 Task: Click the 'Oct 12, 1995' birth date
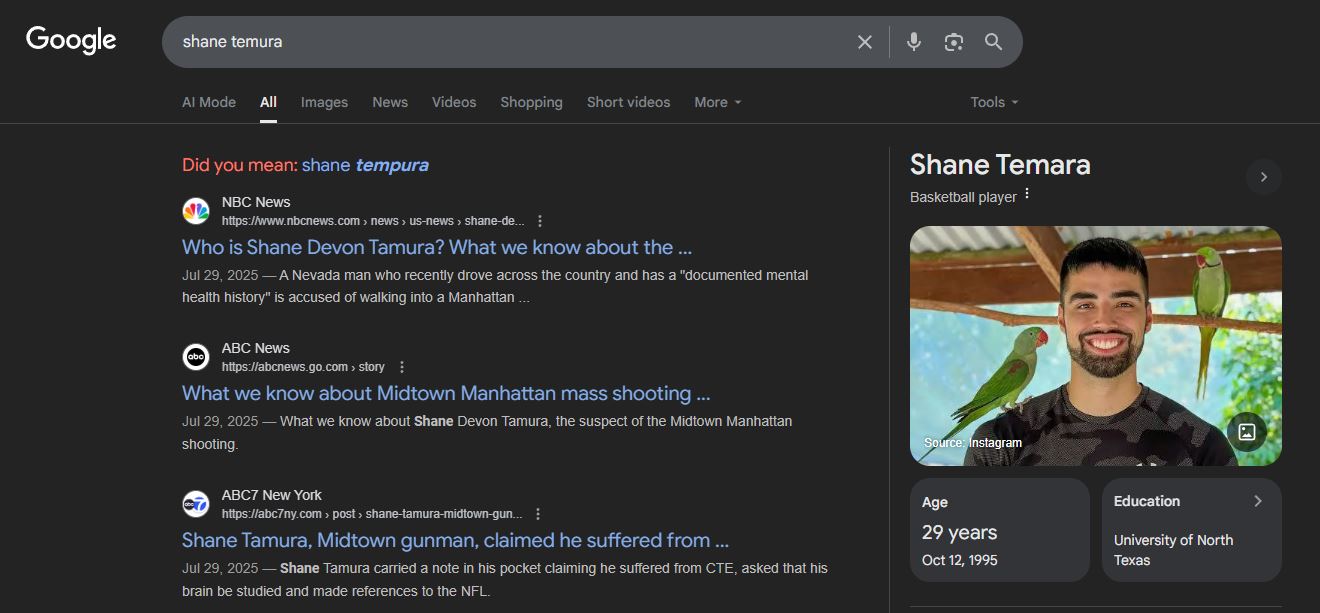[960, 560]
